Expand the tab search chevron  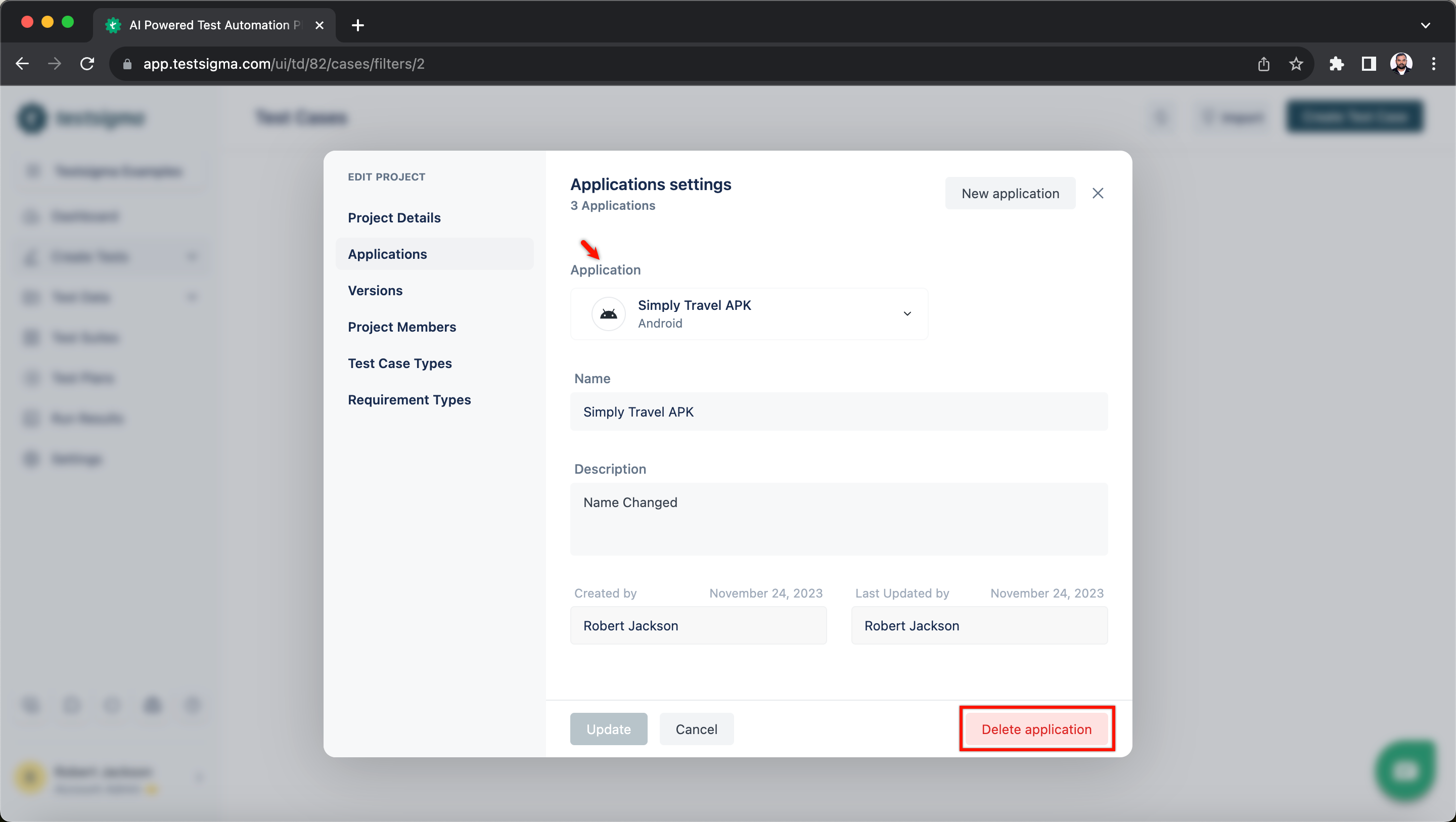coord(1426,25)
